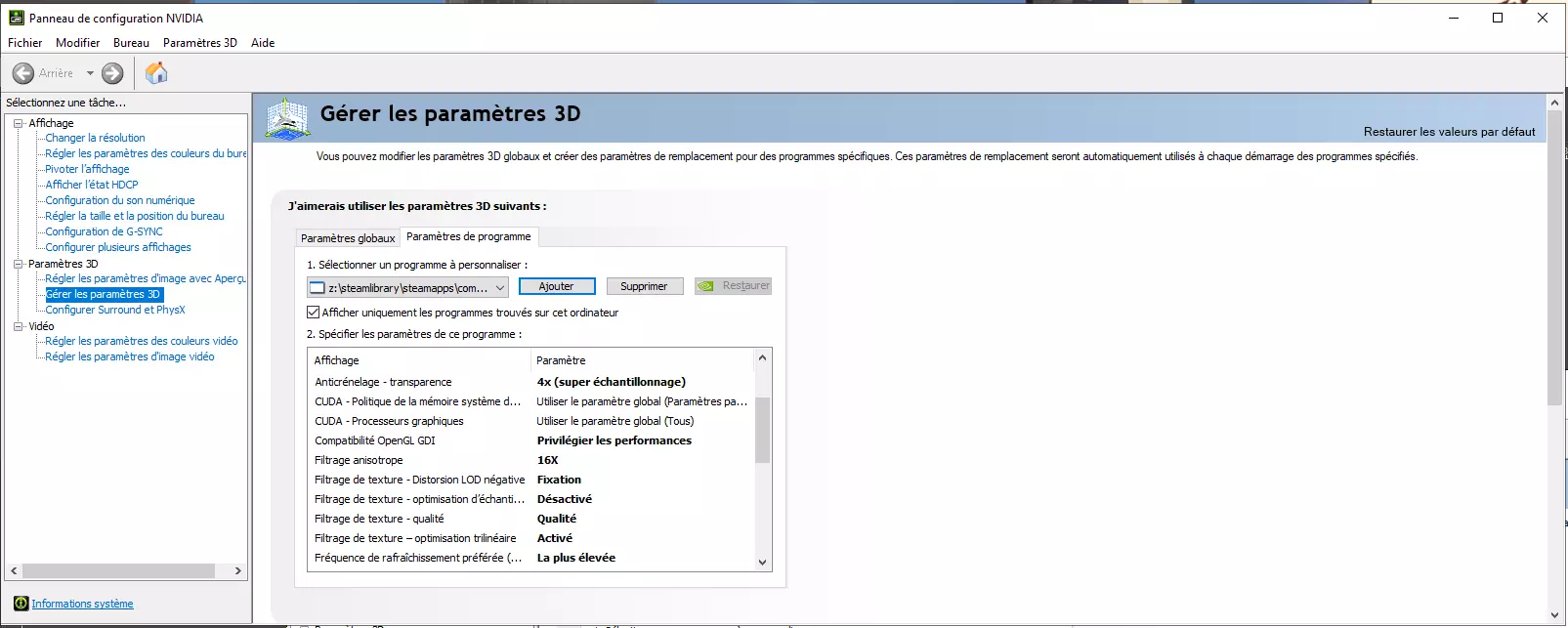Click the Ajouter button
Viewport: 1568px width, 628px height.
pyautogui.click(x=557, y=286)
